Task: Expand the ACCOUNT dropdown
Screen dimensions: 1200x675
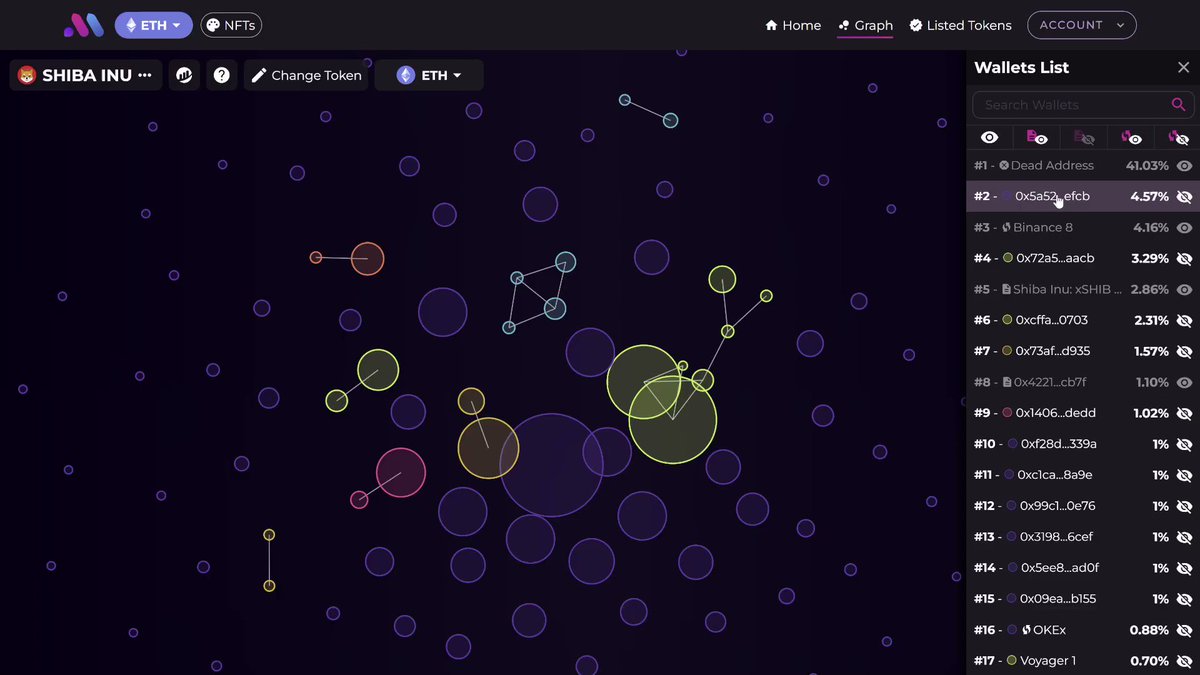Action: click(x=1081, y=25)
